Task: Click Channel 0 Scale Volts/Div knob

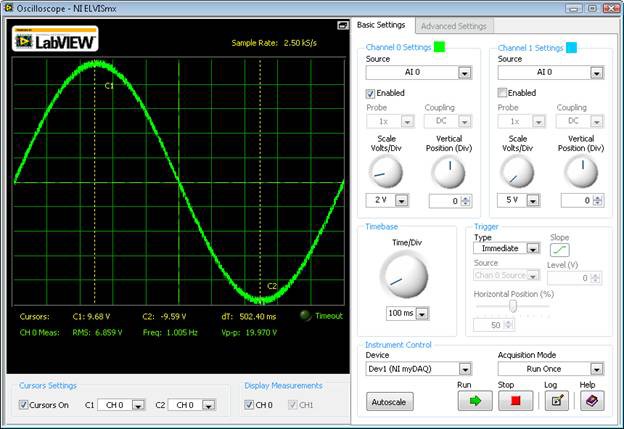Action: (x=386, y=172)
